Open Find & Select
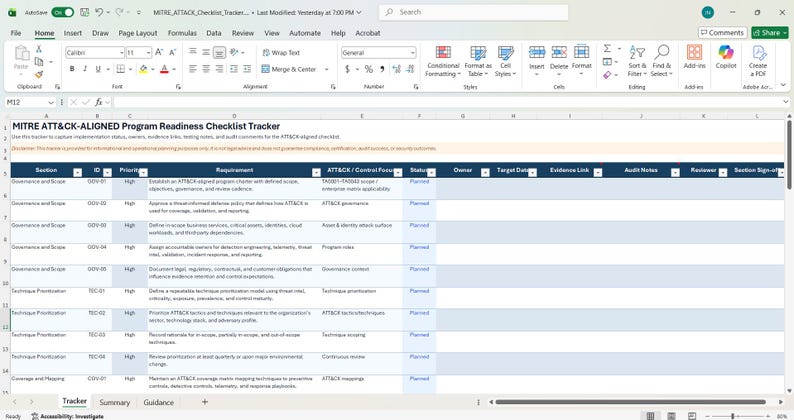794x420 pixels. click(x=661, y=61)
